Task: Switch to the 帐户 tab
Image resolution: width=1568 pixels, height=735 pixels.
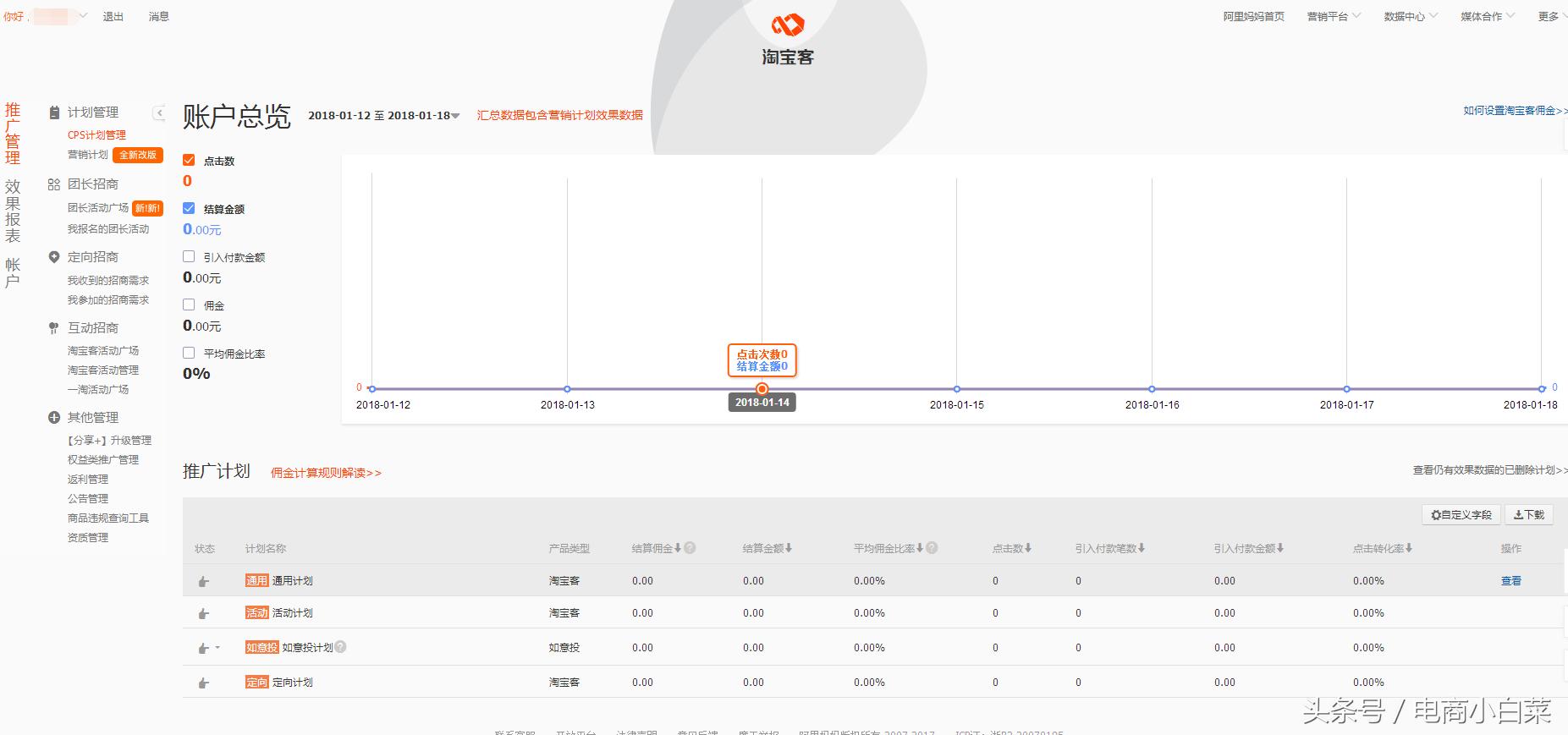Action: [13, 273]
